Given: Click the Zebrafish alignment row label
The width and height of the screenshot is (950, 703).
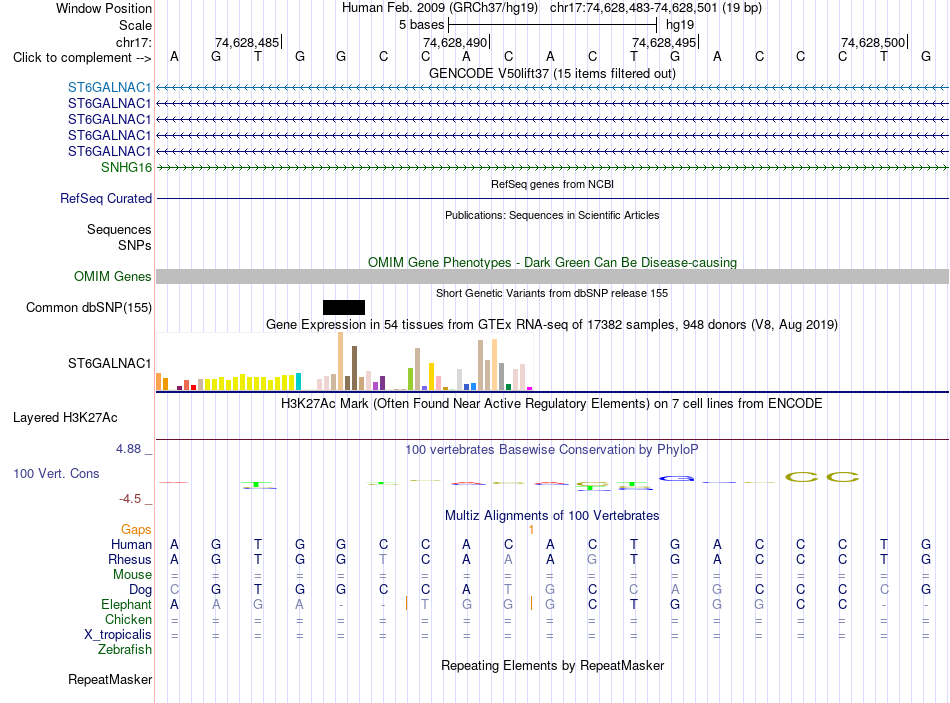Looking at the screenshot, I should coord(125,649).
